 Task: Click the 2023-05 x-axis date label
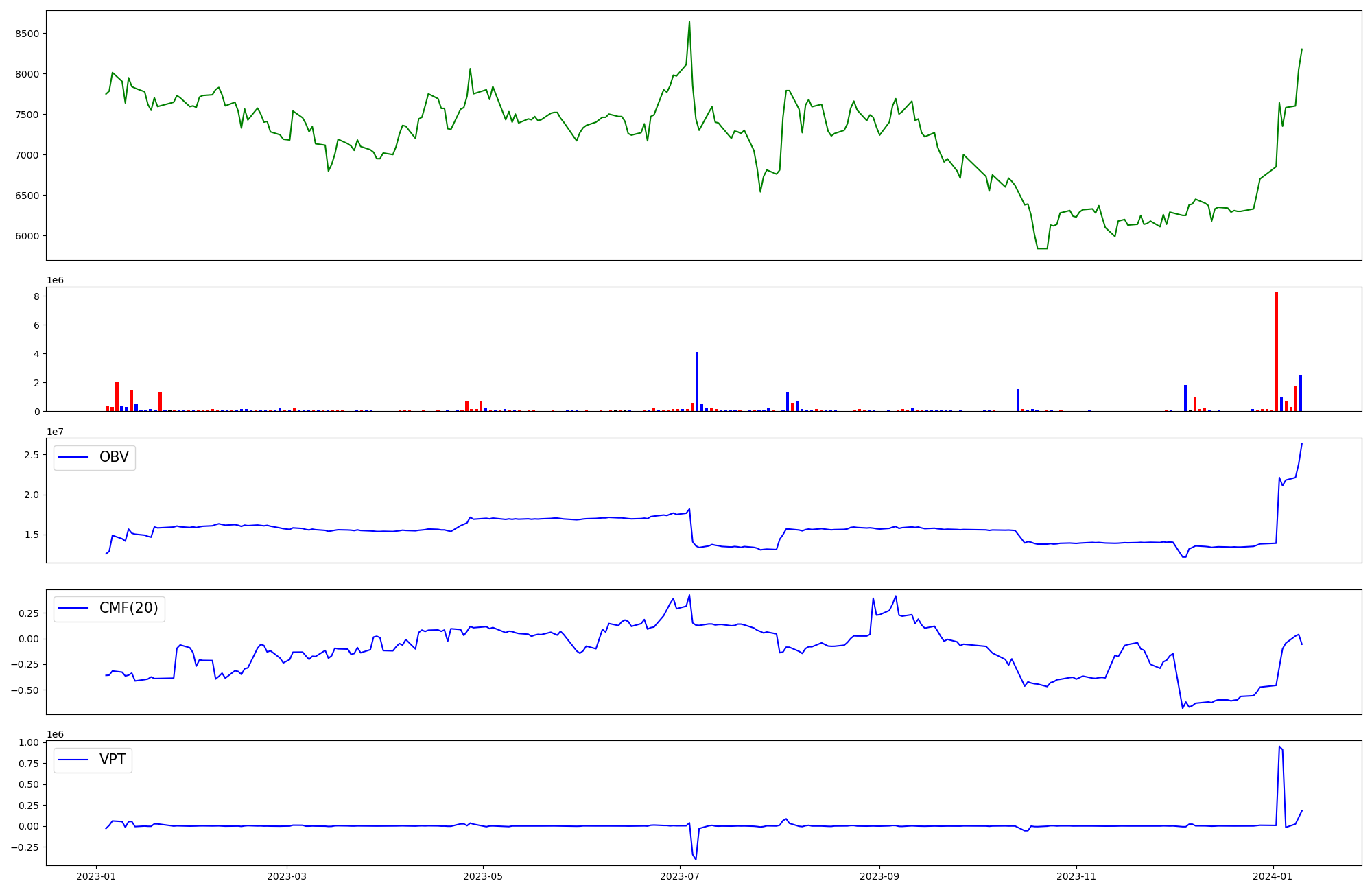(483, 876)
